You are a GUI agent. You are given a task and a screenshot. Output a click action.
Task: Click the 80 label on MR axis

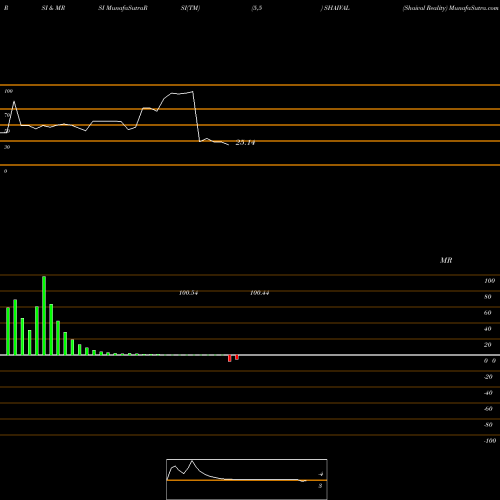click(x=488, y=297)
